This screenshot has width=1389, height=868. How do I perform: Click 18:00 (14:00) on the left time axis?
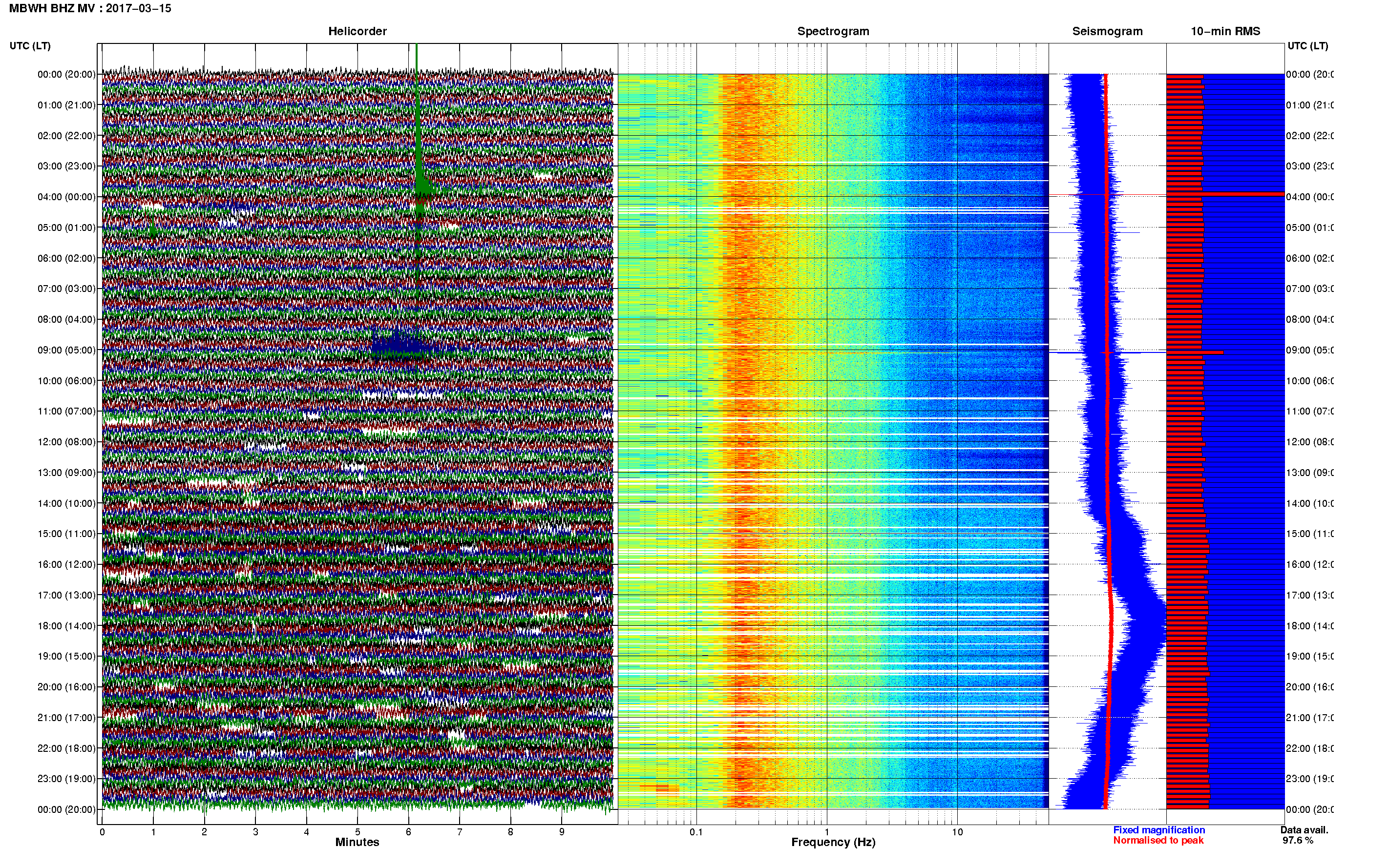[x=66, y=626]
